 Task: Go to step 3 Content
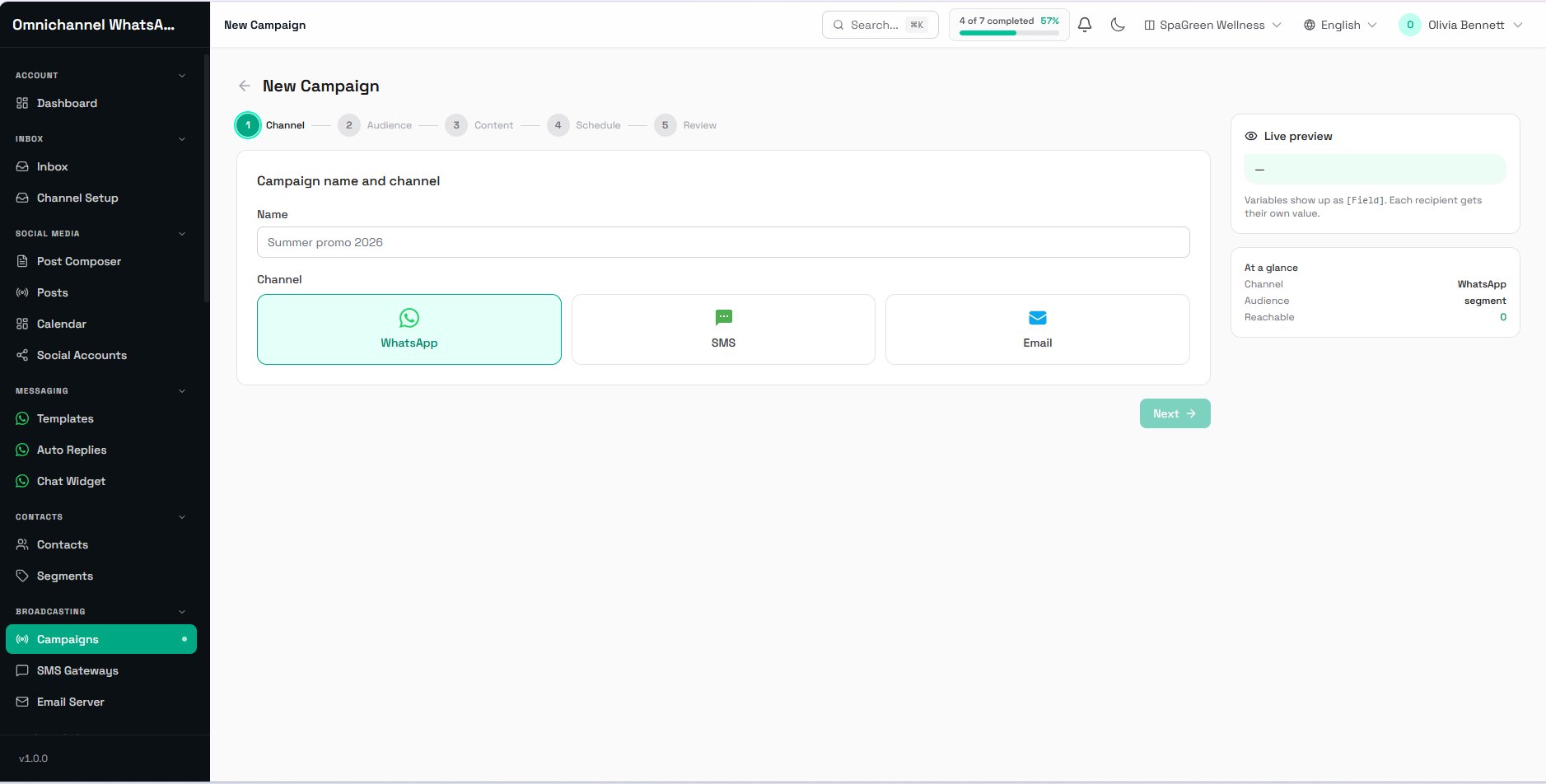tap(480, 125)
